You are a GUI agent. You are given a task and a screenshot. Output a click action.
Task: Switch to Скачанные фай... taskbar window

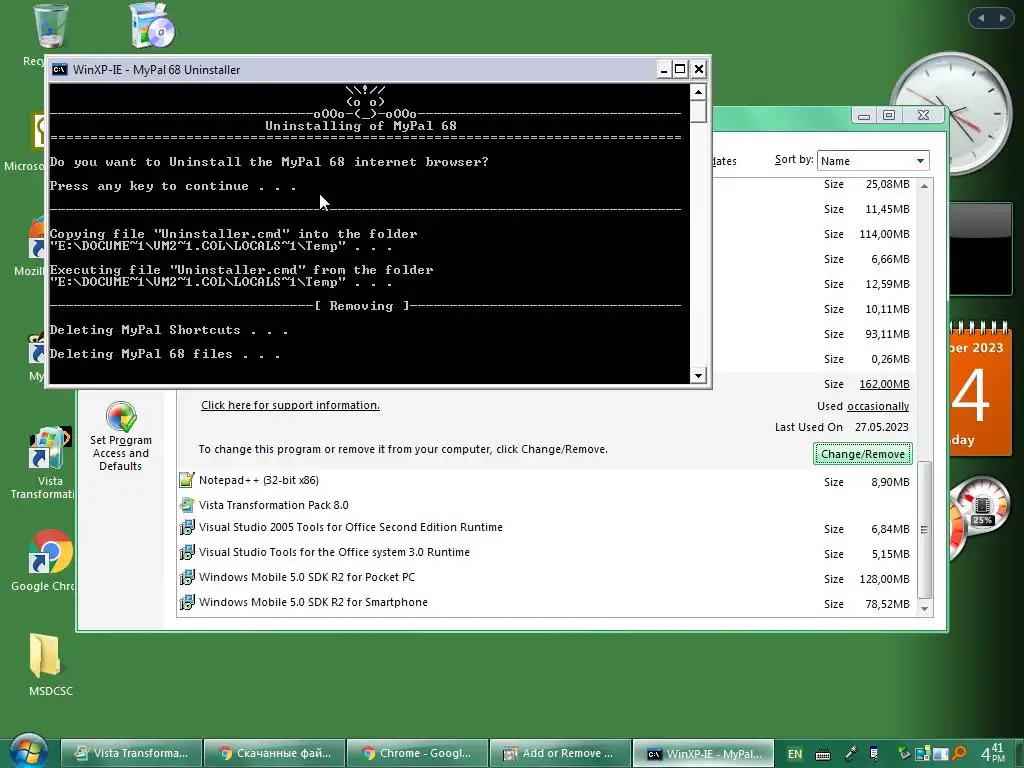pos(275,753)
